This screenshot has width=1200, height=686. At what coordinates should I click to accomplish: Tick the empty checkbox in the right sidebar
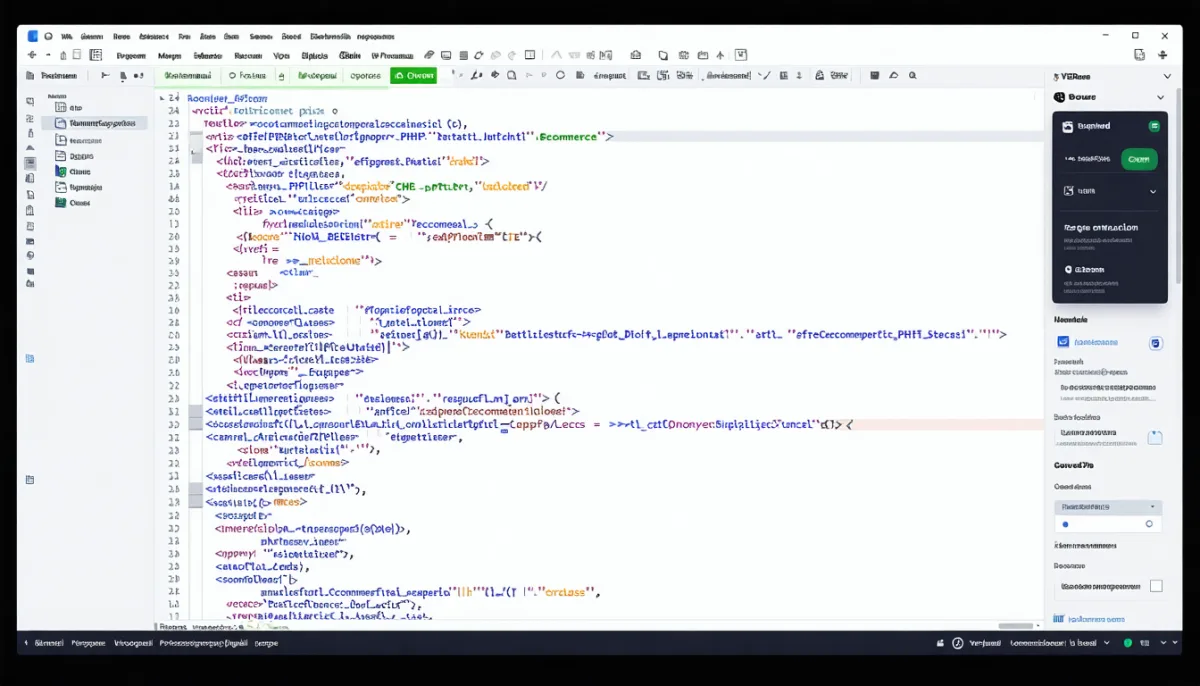pyautogui.click(x=1156, y=586)
